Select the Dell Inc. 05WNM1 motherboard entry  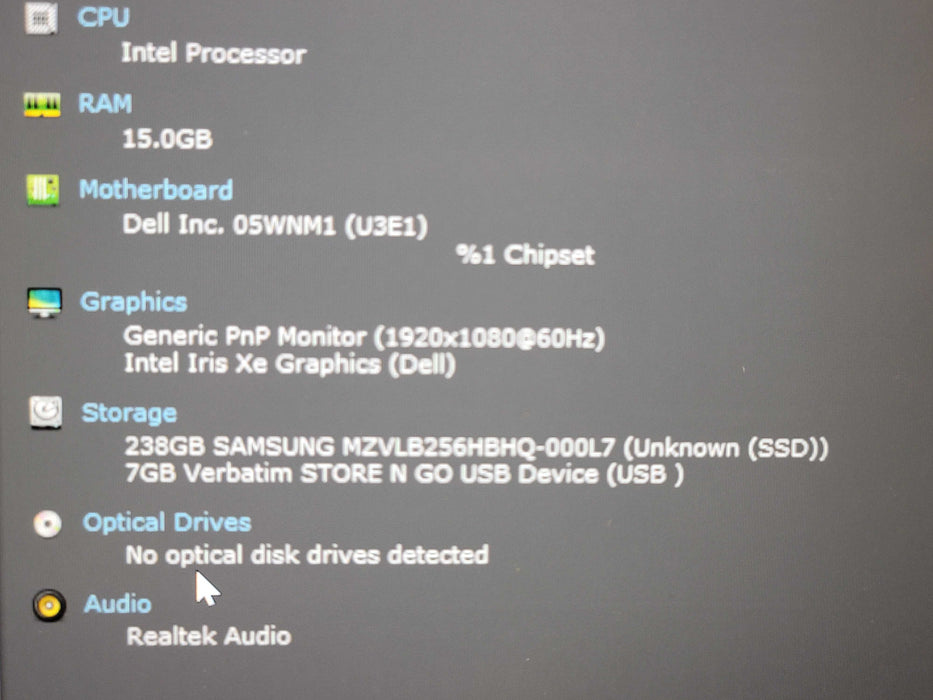(x=275, y=226)
